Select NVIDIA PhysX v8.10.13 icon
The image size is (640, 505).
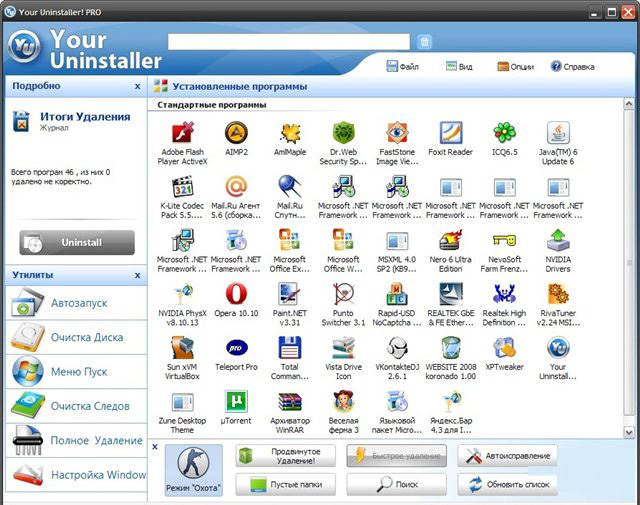pos(182,294)
